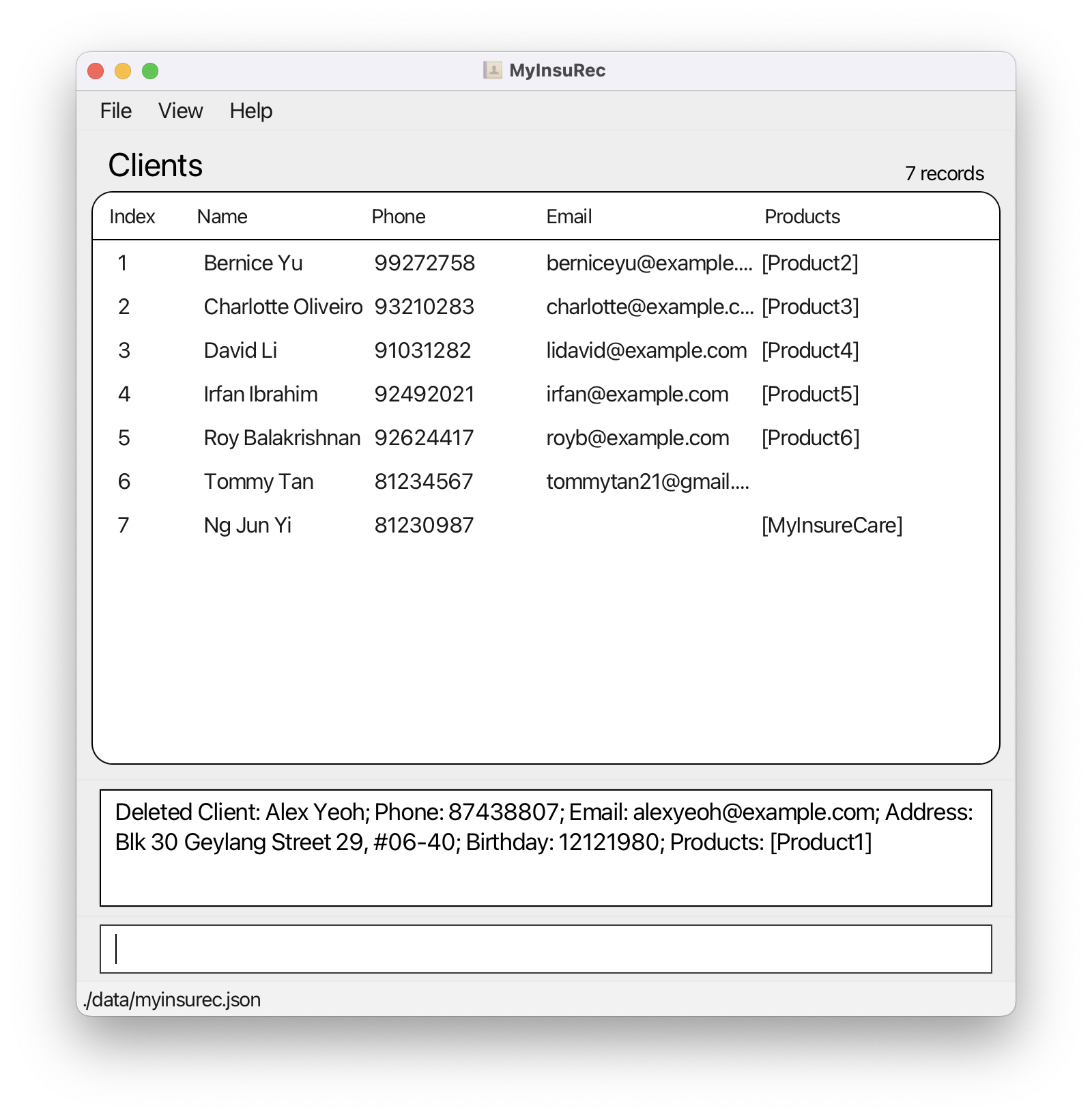1092x1117 pixels.
Task: Click the Name column header
Action: [222, 216]
